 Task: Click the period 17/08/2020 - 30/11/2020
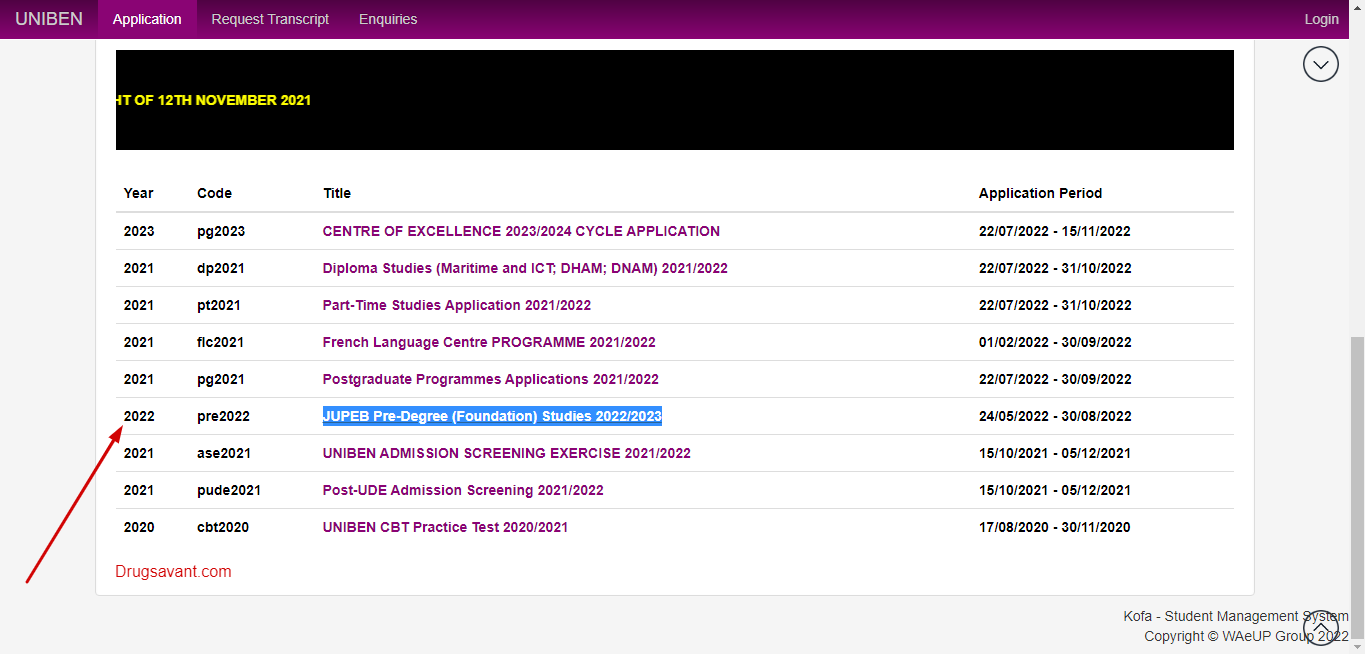pyautogui.click(x=1055, y=527)
